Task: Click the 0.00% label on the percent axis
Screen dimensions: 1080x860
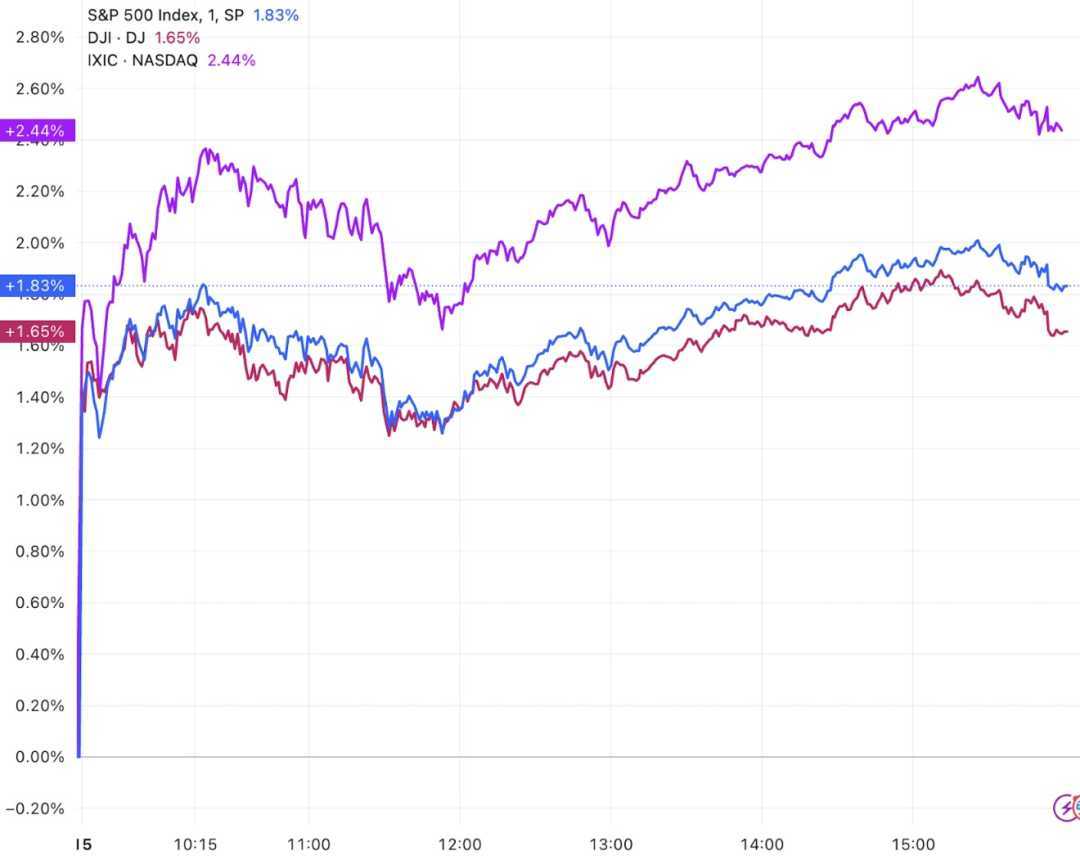Action: click(x=40, y=757)
